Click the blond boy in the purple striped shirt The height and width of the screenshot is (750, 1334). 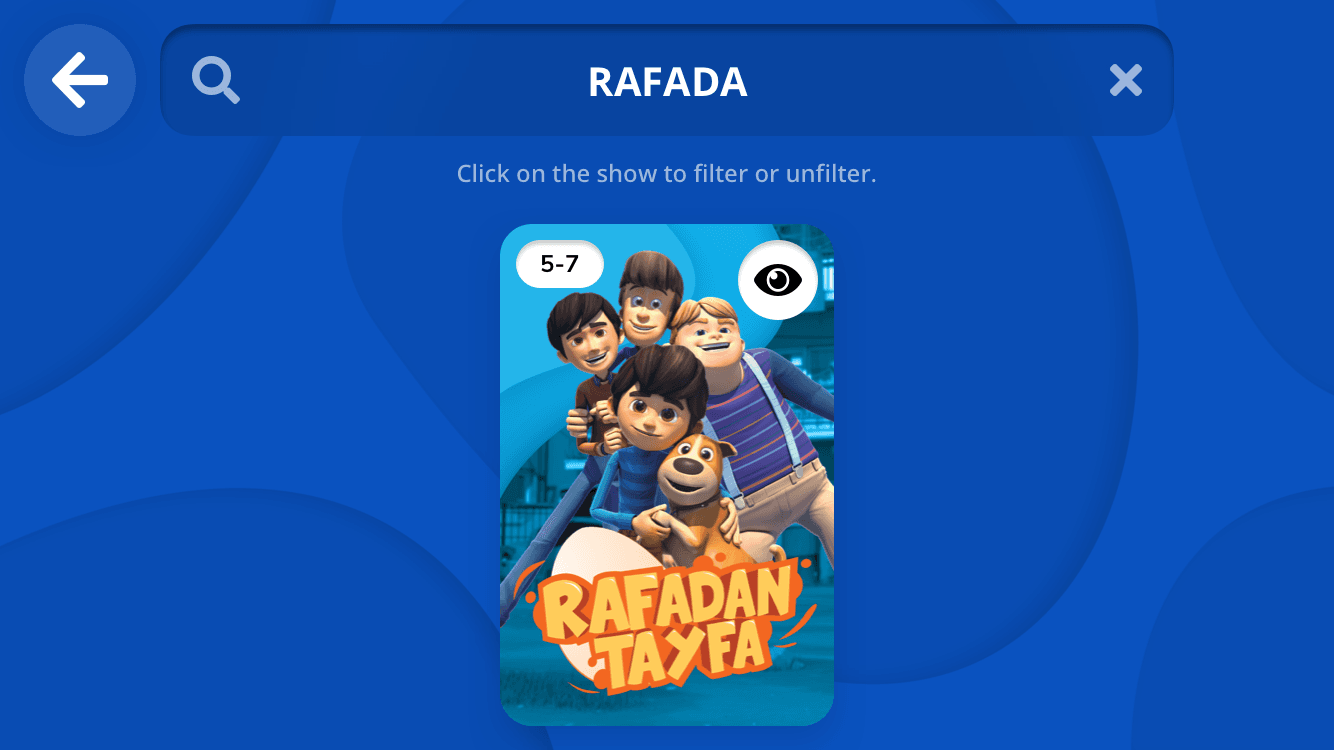pyautogui.click(x=750, y=400)
